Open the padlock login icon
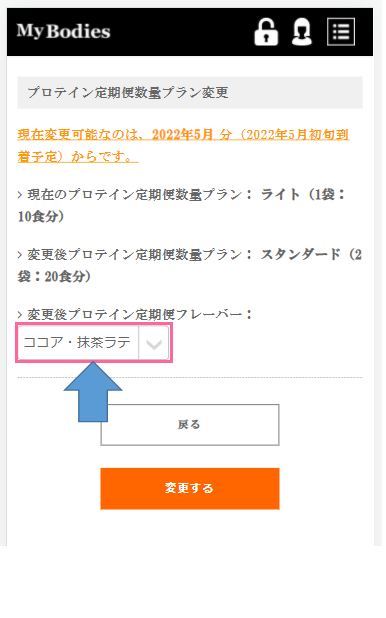The height and width of the screenshot is (618, 386). pyautogui.click(x=266, y=32)
